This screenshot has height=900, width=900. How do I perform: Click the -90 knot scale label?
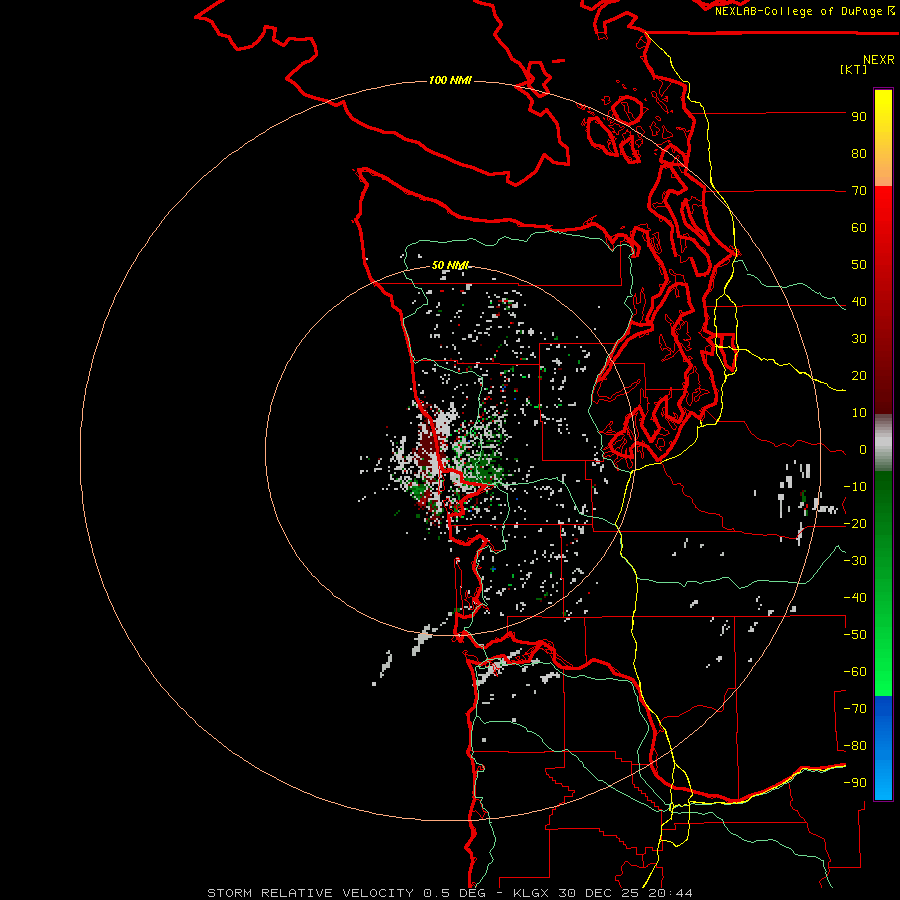tap(855, 783)
